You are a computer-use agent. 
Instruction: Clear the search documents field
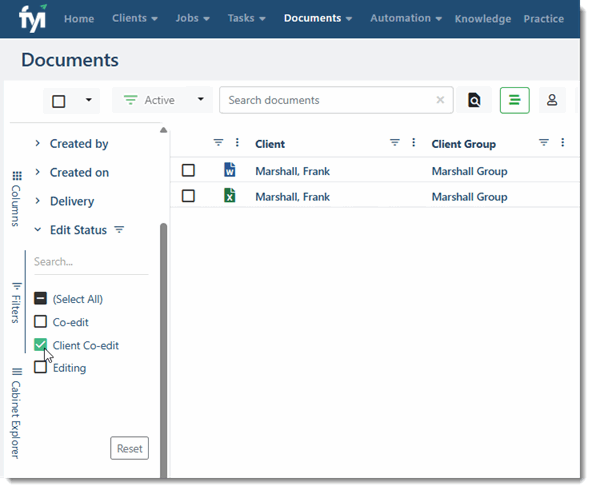[x=440, y=100]
